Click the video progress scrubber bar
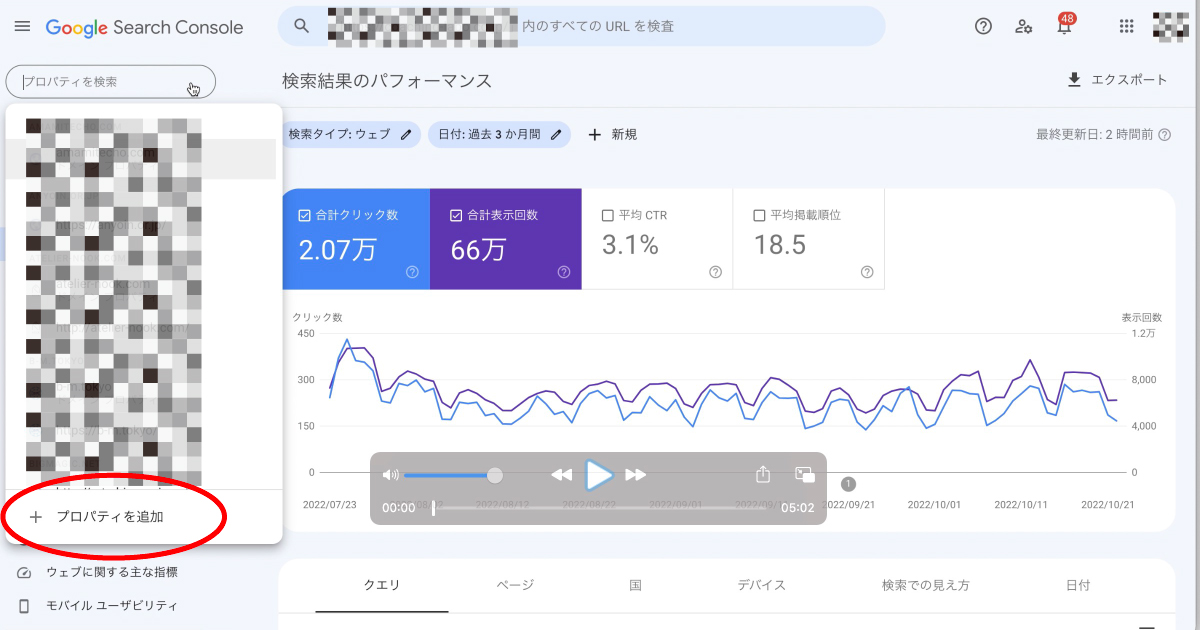Screen dimensions: 1200x630 click(603, 508)
